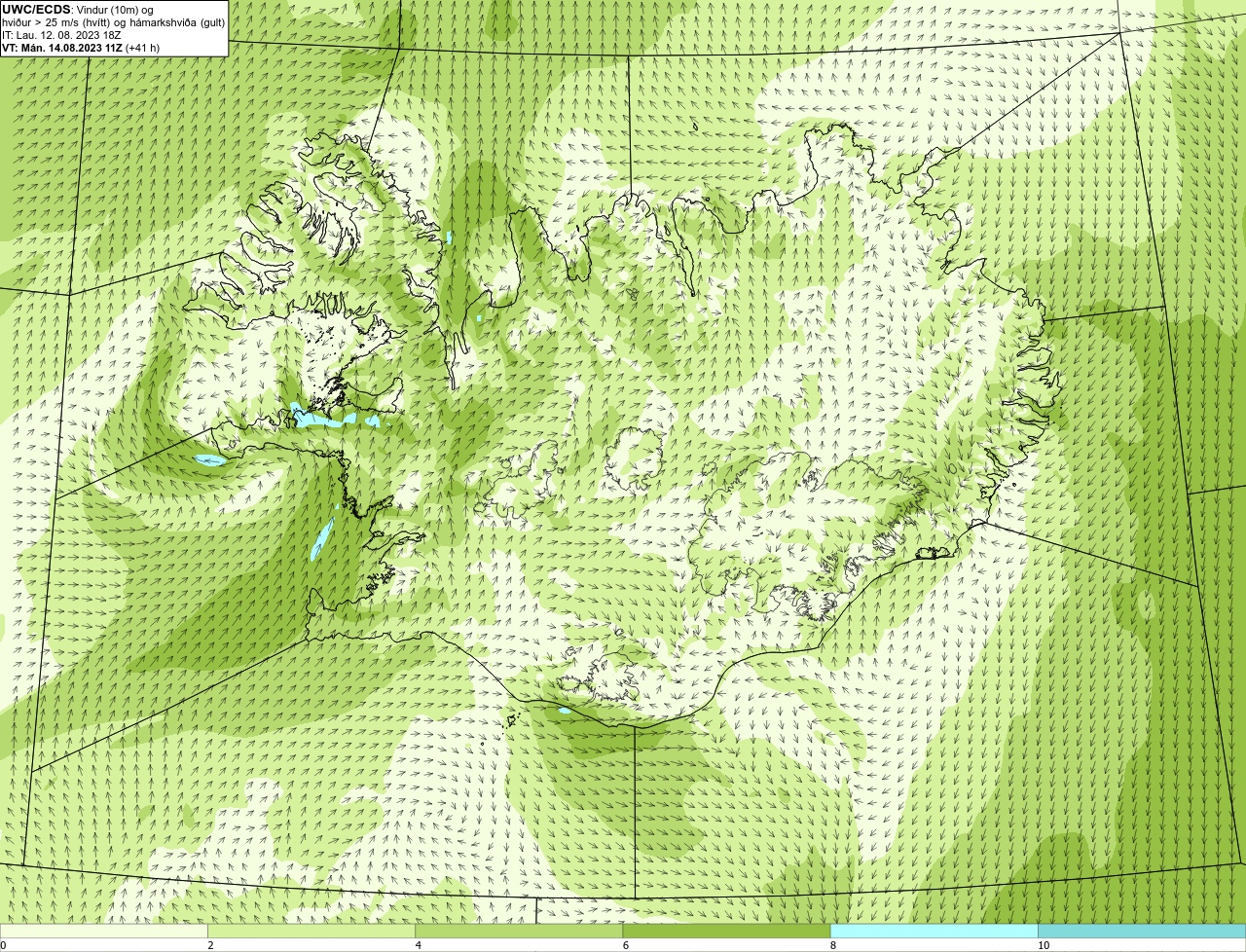Click the dark green 6–8 legend swatch
The width and height of the screenshot is (1246, 952).
[726, 932]
